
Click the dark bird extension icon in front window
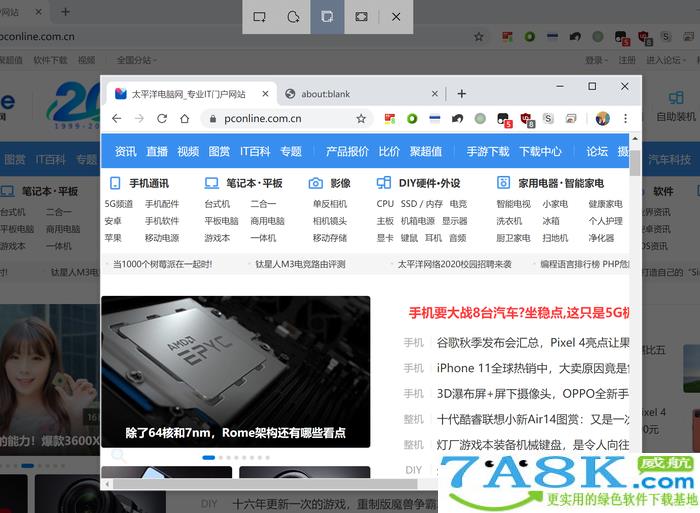click(x=457, y=118)
